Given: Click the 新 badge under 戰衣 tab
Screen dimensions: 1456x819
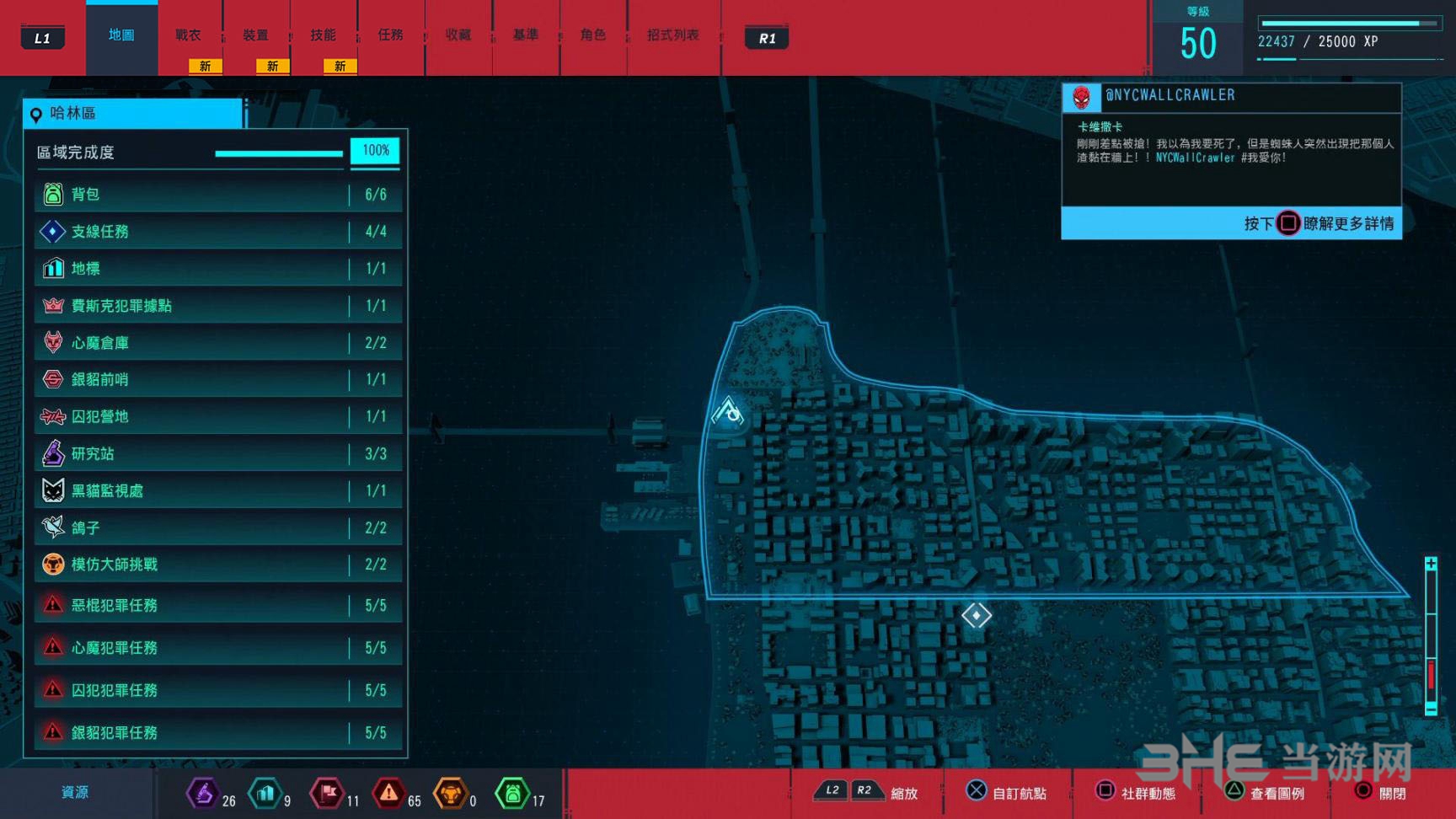Looking at the screenshot, I should tap(206, 66).
